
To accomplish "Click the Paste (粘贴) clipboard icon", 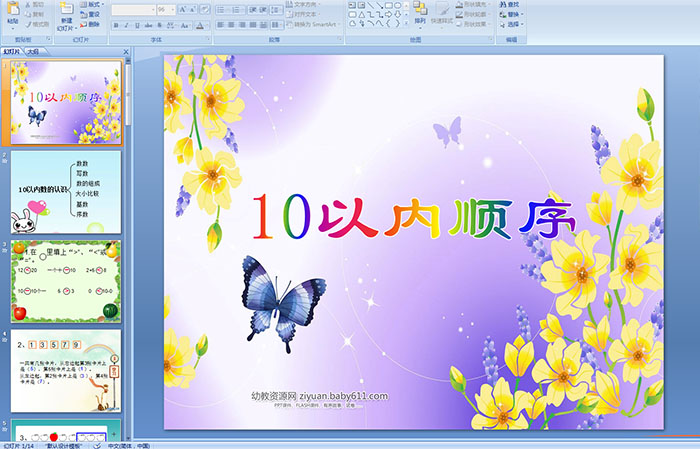I will pyautogui.click(x=13, y=9).
